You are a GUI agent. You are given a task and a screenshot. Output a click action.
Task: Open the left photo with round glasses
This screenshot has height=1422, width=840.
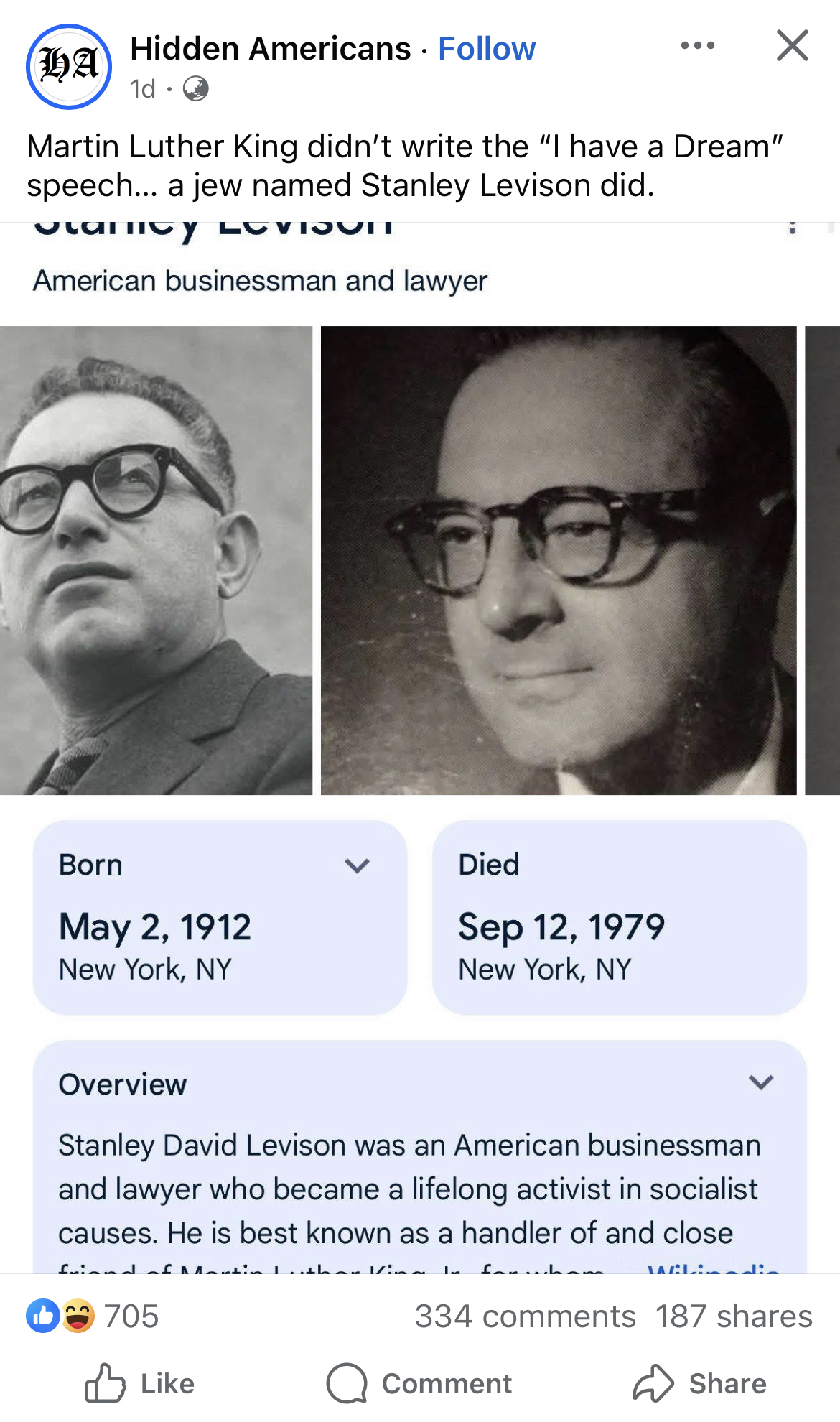point(156,560)
